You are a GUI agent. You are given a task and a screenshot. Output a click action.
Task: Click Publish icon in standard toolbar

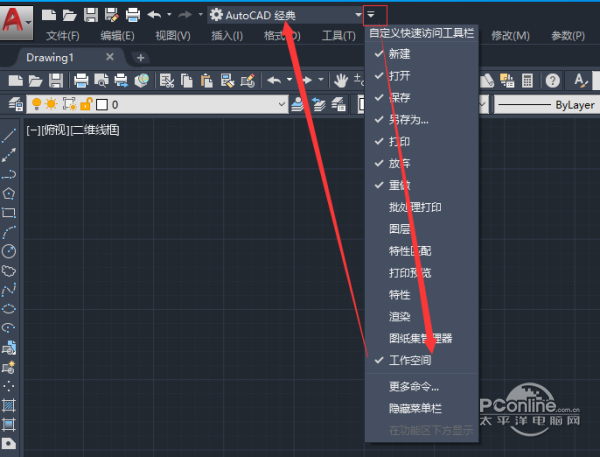[121, 81]
